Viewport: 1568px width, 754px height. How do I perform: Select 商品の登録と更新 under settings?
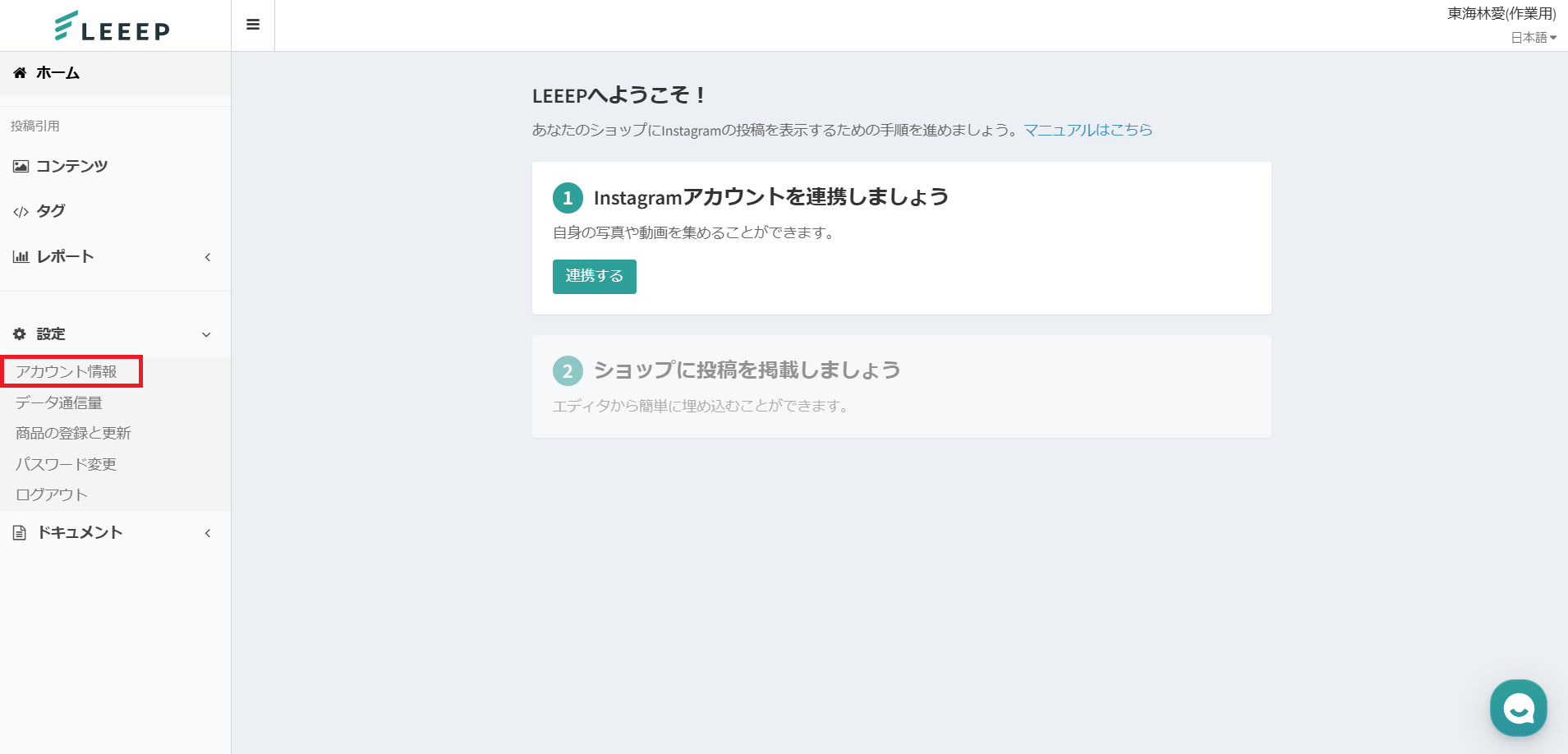coord(73,434)
